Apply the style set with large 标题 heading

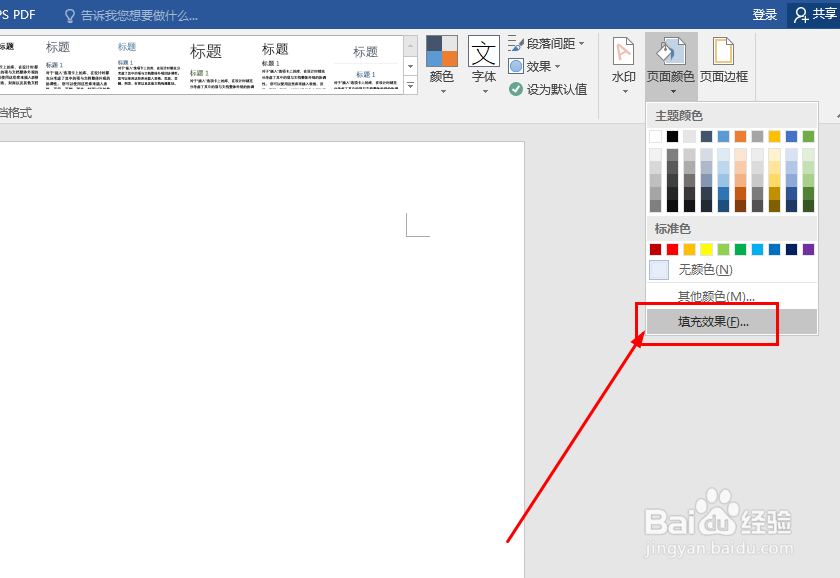pos(221,65)
